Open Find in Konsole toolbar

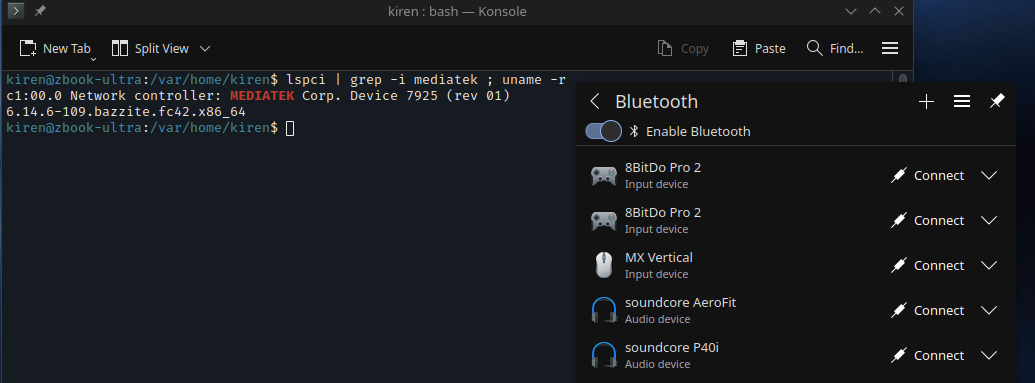(835, 48)
